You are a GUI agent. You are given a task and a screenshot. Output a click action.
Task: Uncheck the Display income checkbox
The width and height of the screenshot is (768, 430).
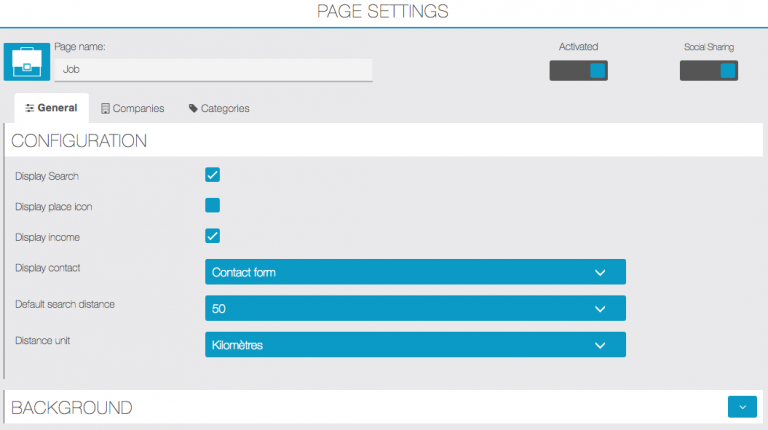click(212, 236)
